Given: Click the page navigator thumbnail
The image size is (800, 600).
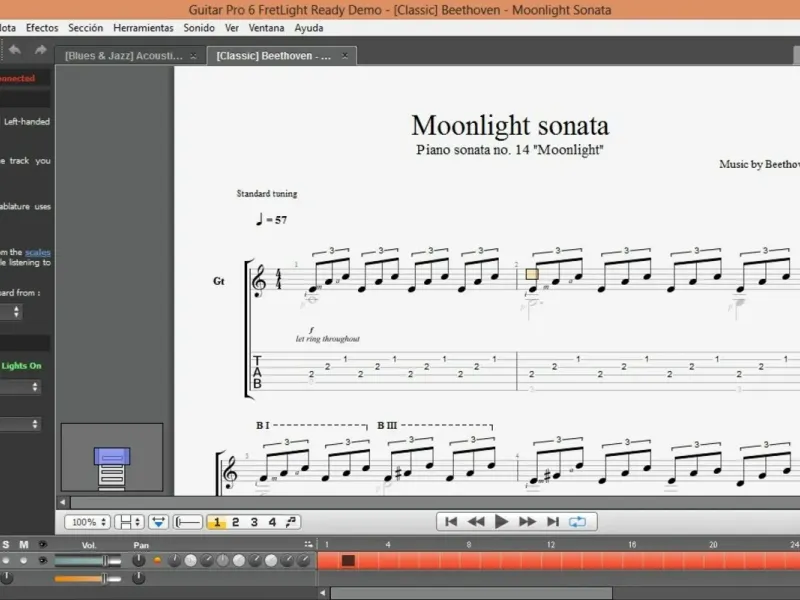Looking at the screenshot, I should tap(112, 457).
